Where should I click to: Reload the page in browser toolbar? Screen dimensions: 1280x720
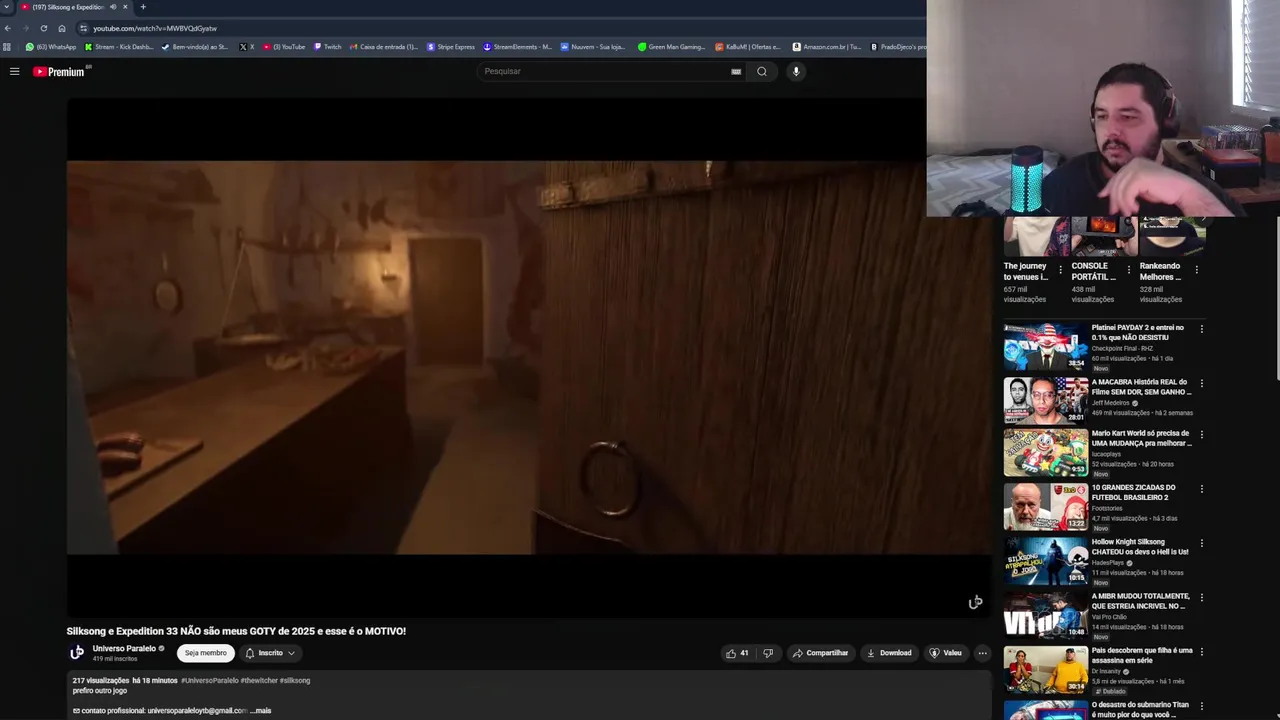tap(43, 28)
